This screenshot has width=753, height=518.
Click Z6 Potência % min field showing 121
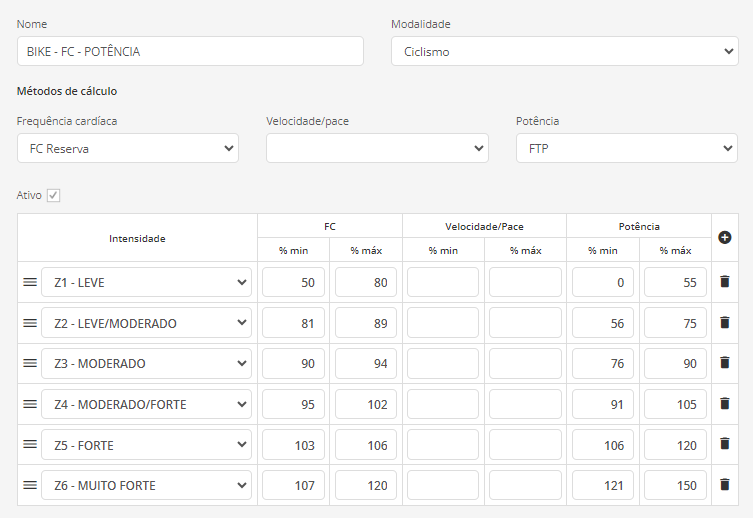tap(603, 485)
